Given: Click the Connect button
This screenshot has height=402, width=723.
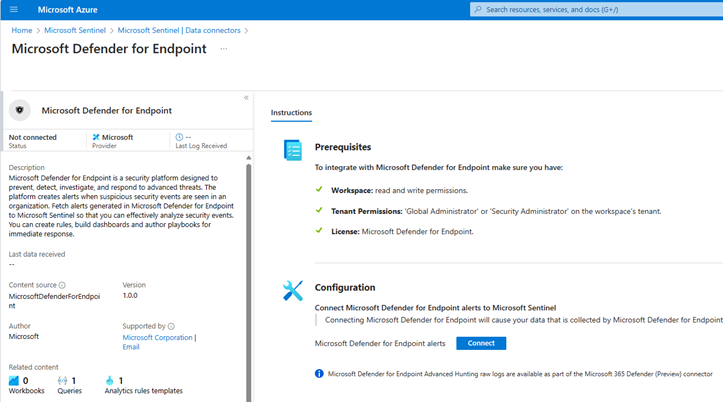Looking at the screenshot, I should 481,343.
